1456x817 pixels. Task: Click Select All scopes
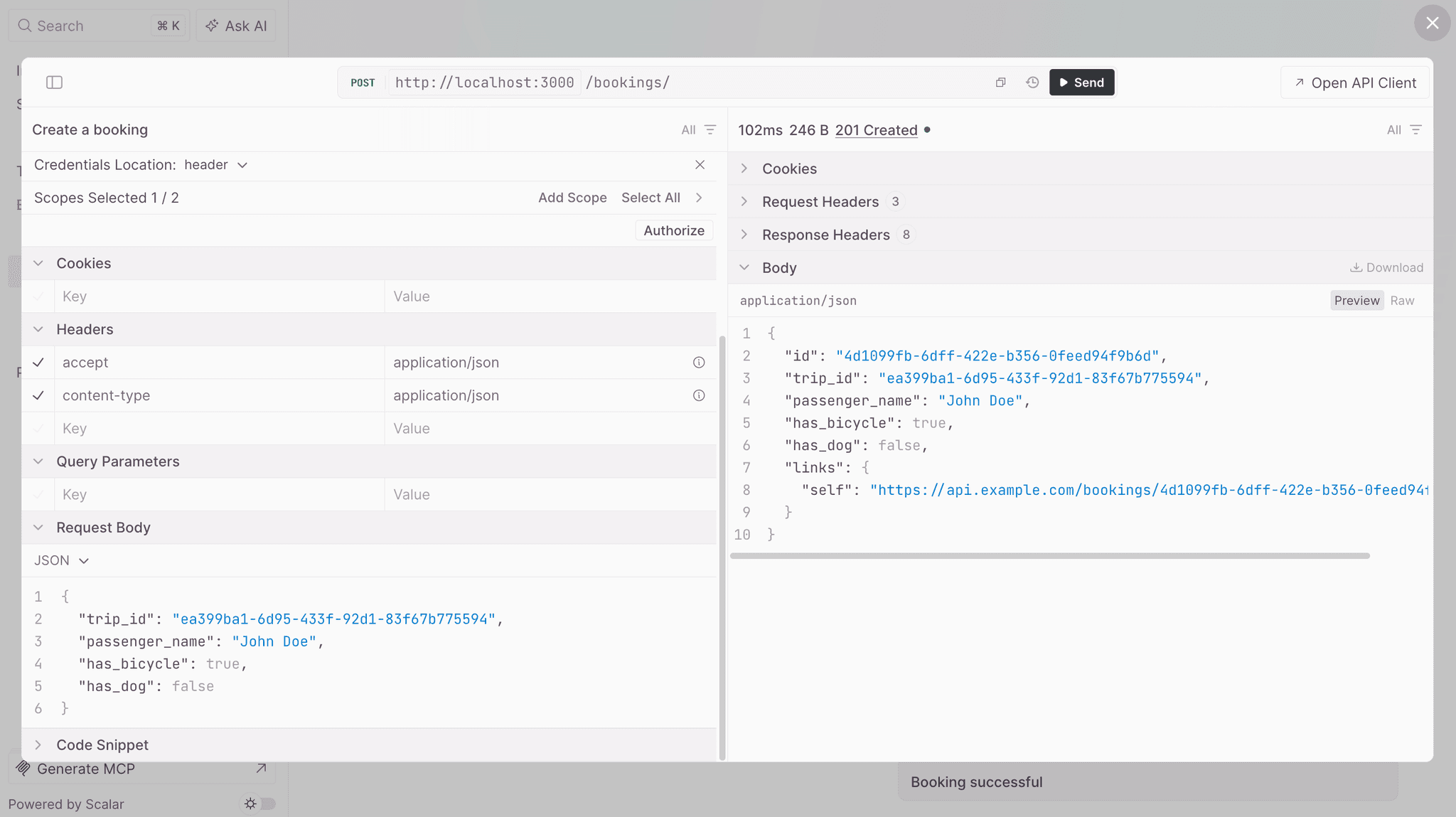[651, 198]
